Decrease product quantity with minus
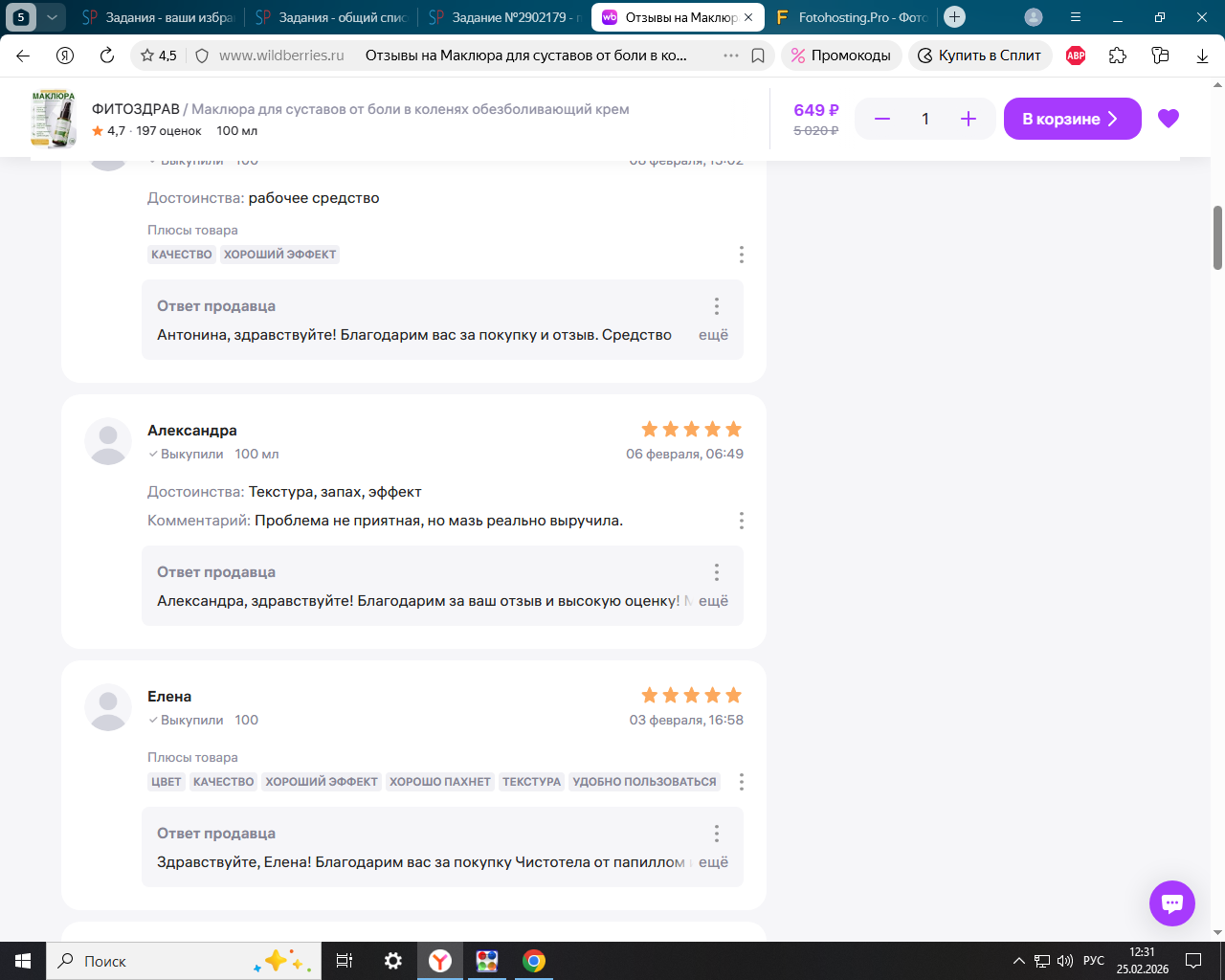This screenshot has height=980, width=1225. 882,119
